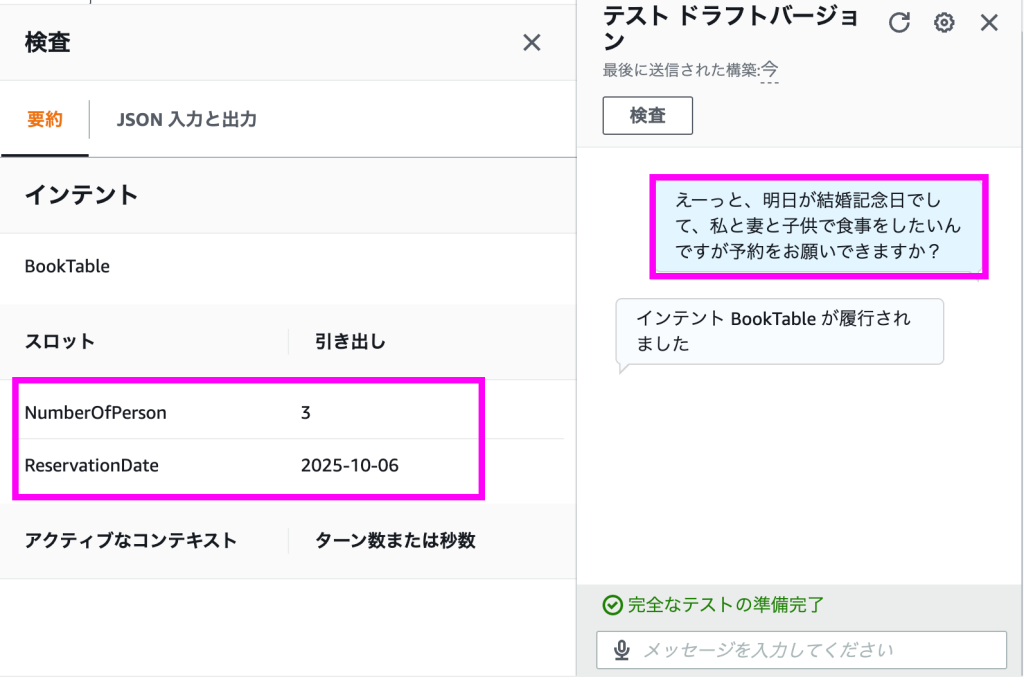The image size is (1024, 677).
Task: Open test settings gear icon
Action: coord(944,23)
